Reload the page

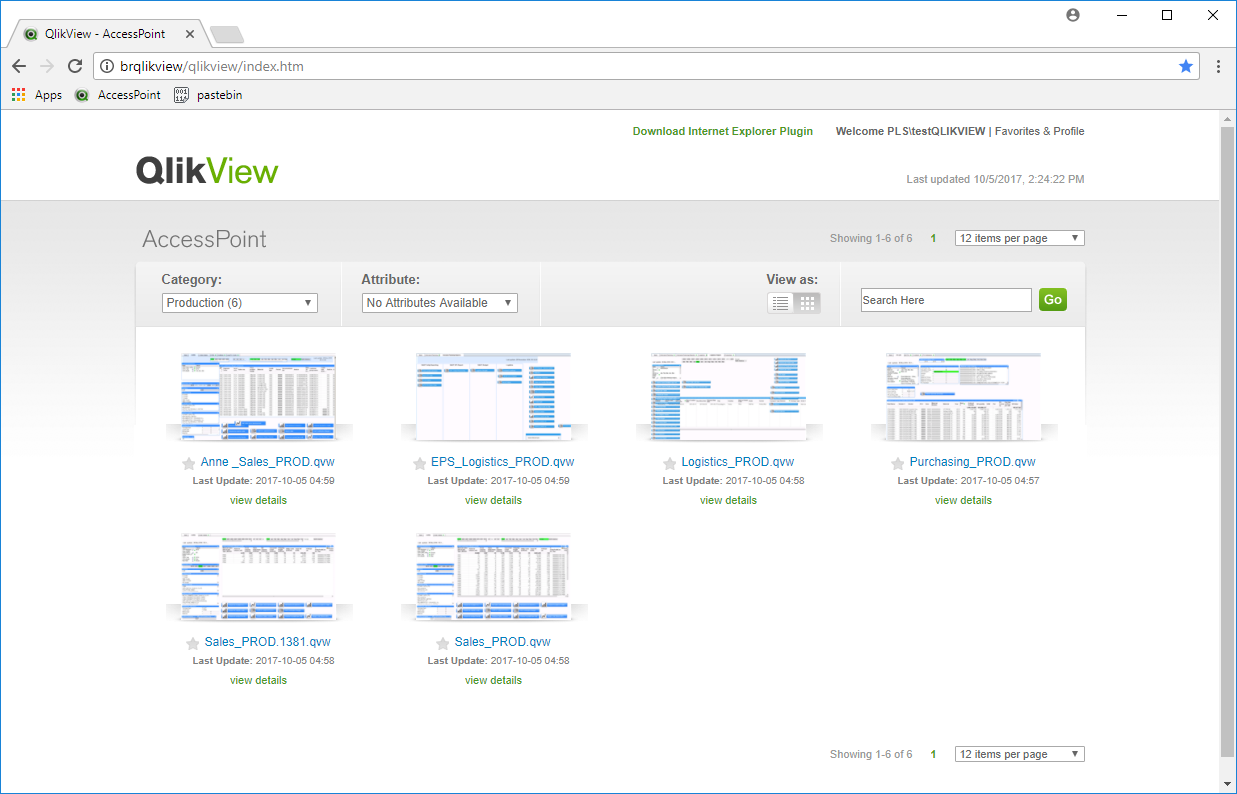coord(75,66)
